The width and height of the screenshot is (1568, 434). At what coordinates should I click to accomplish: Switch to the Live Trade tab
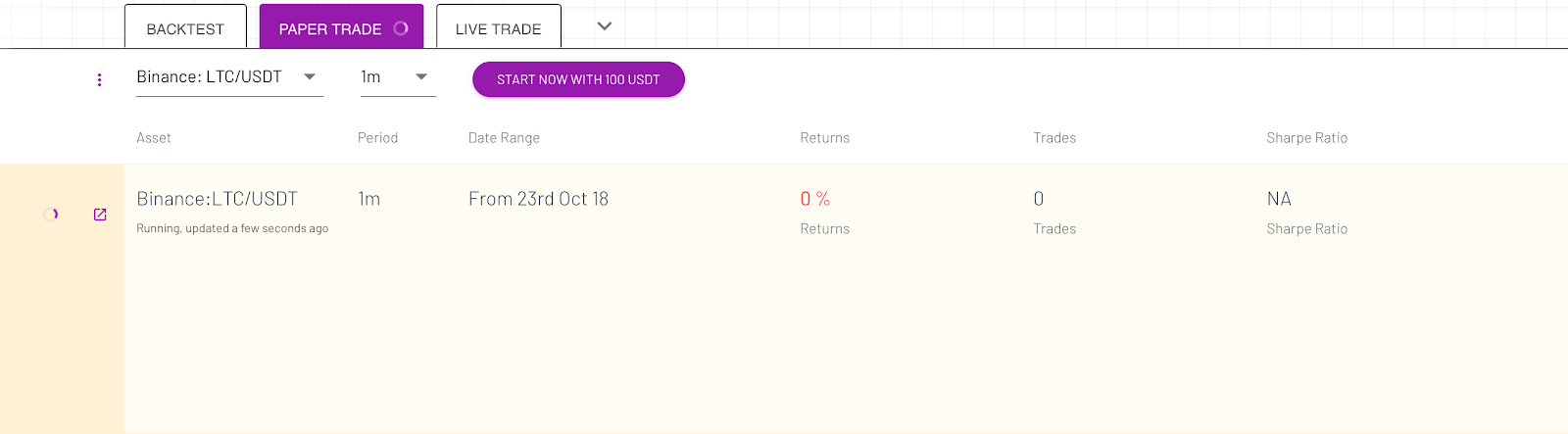click(499, 26)
